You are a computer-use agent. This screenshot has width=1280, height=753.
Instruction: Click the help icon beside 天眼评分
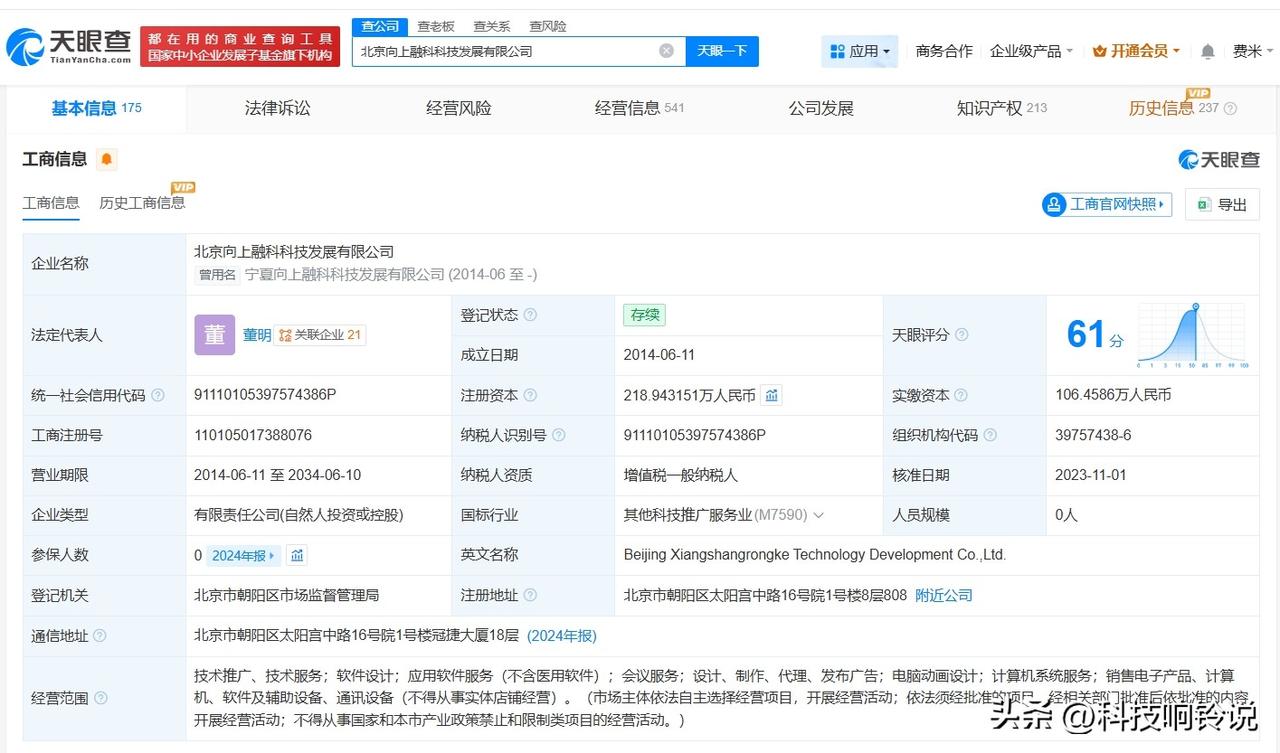pos(961,335)
